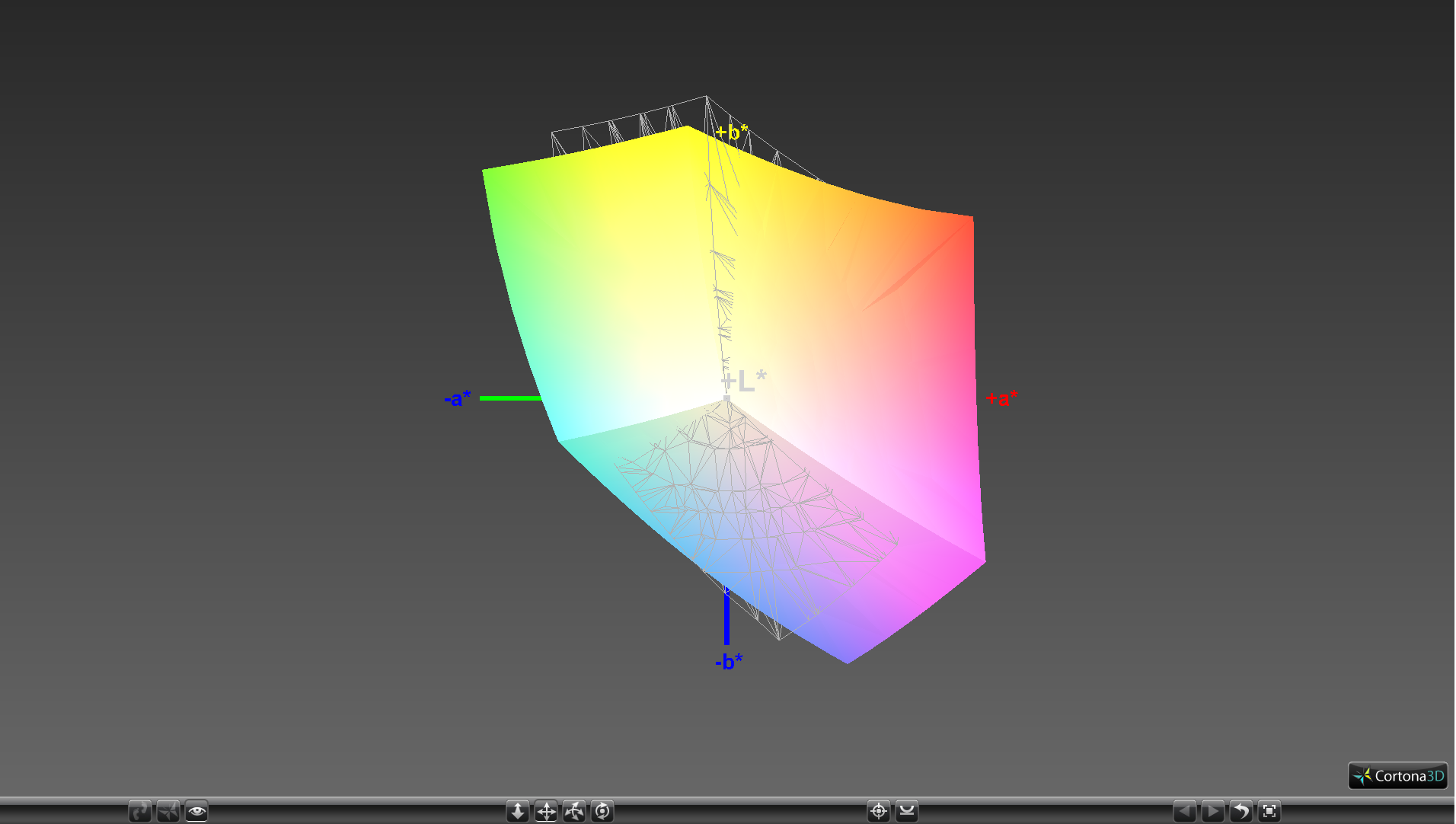The image size is (1456, 824).
Task: Restore view with the curved arrow icon
Action: point(1241,812)
